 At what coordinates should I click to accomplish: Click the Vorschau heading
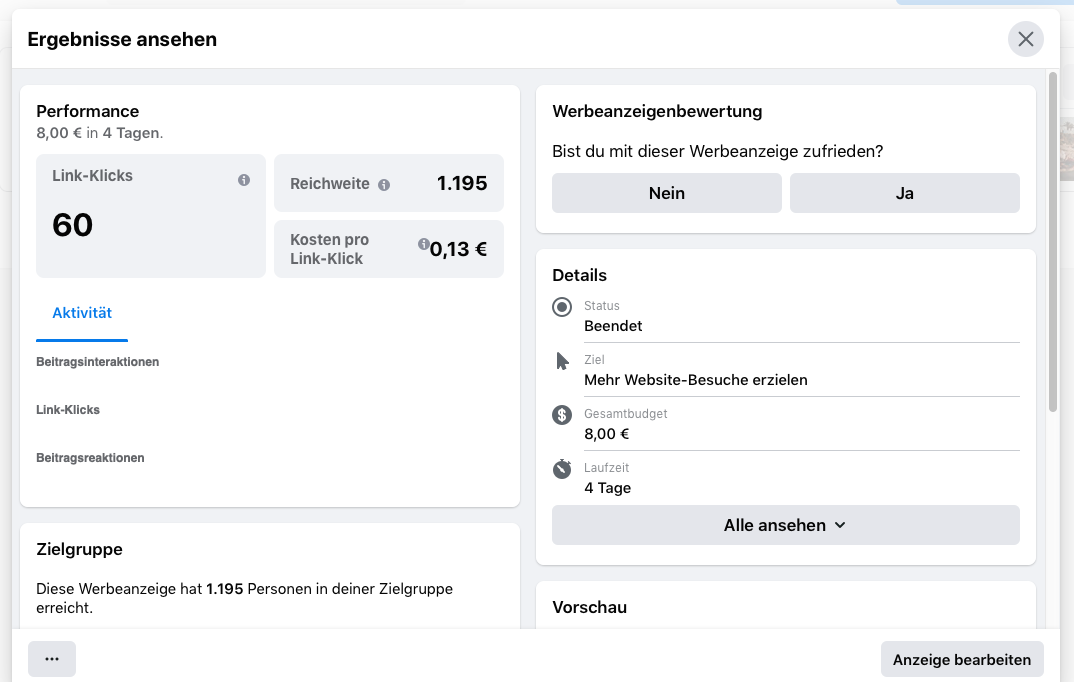(590, 607)
